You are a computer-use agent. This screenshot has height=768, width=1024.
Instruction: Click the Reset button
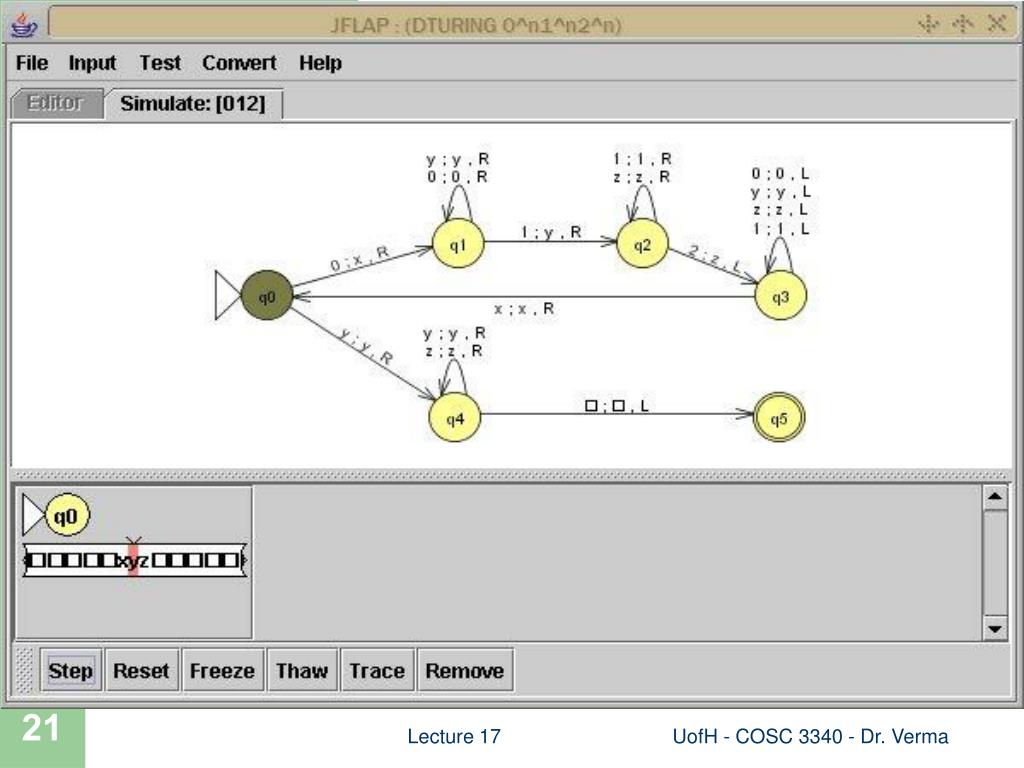pyautogui.click(x=141, y=670)
